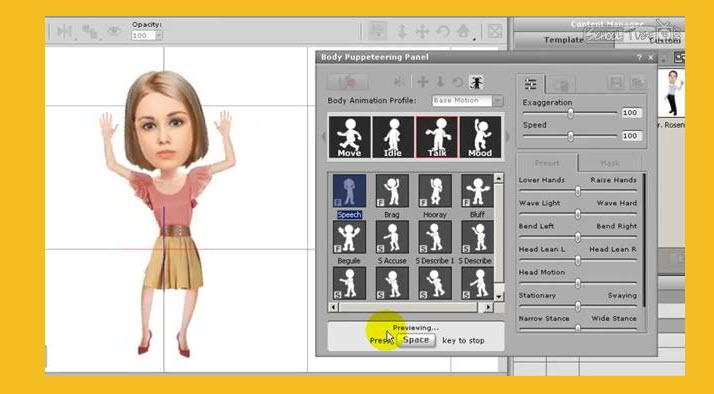Image resolution: width=714 pixels, height=394 pixels.
Task: Click the Space key button
Action: [416, 340]
